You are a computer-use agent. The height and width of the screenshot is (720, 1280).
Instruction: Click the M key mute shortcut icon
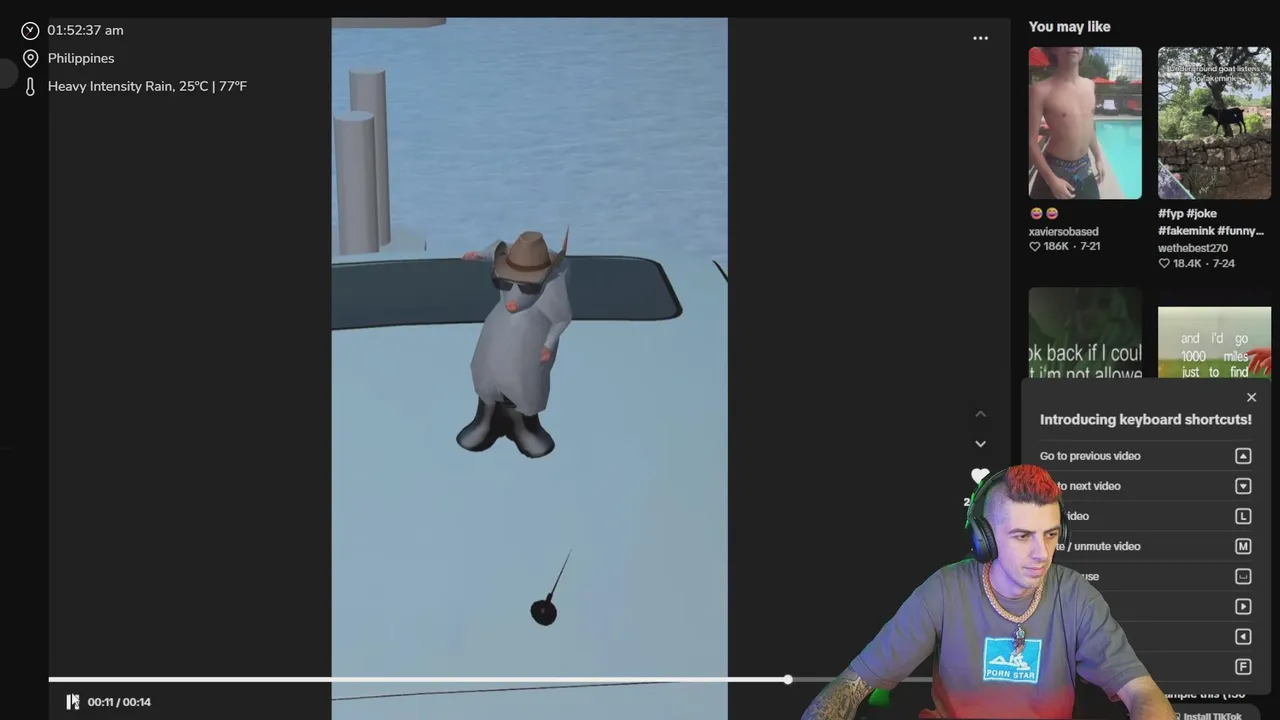(x=1243, y=546)
